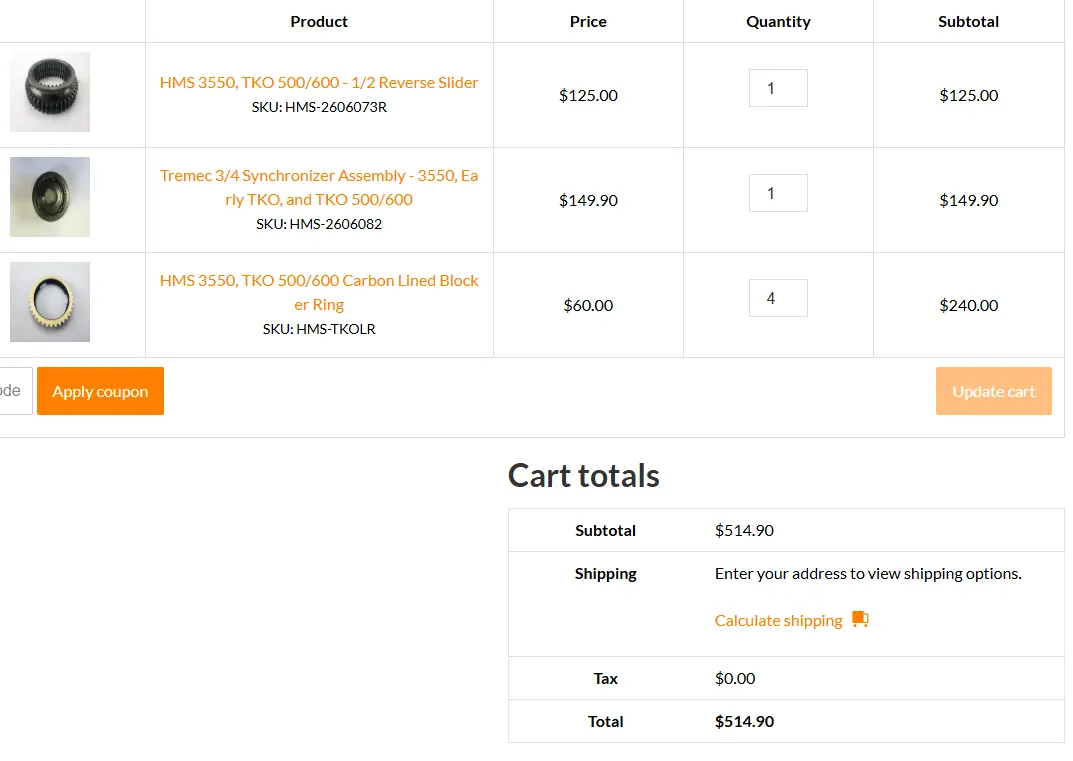Focus the Blocker Ring quantity field showing 4

[778, 298]
